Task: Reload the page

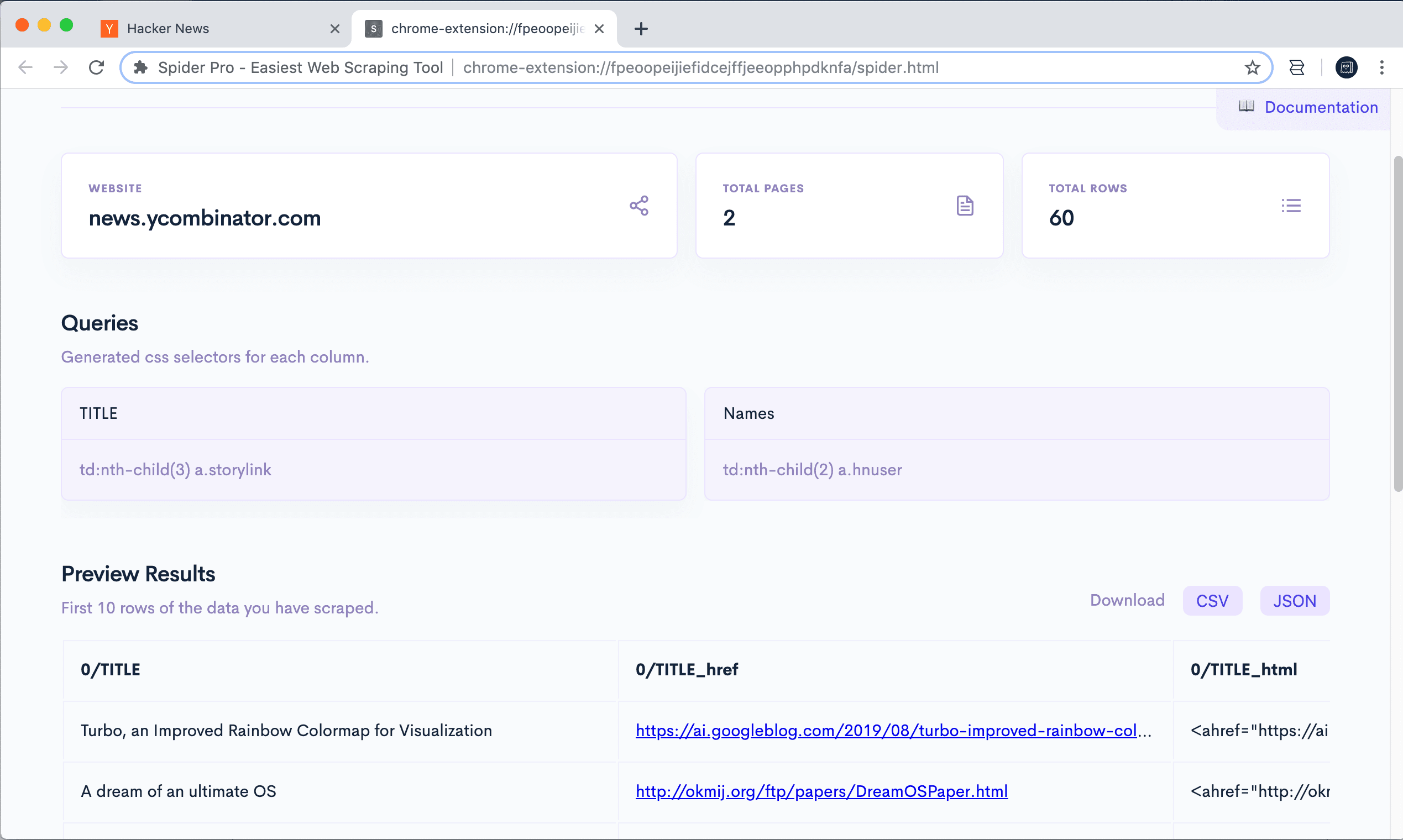Action: tap(97, 68)
